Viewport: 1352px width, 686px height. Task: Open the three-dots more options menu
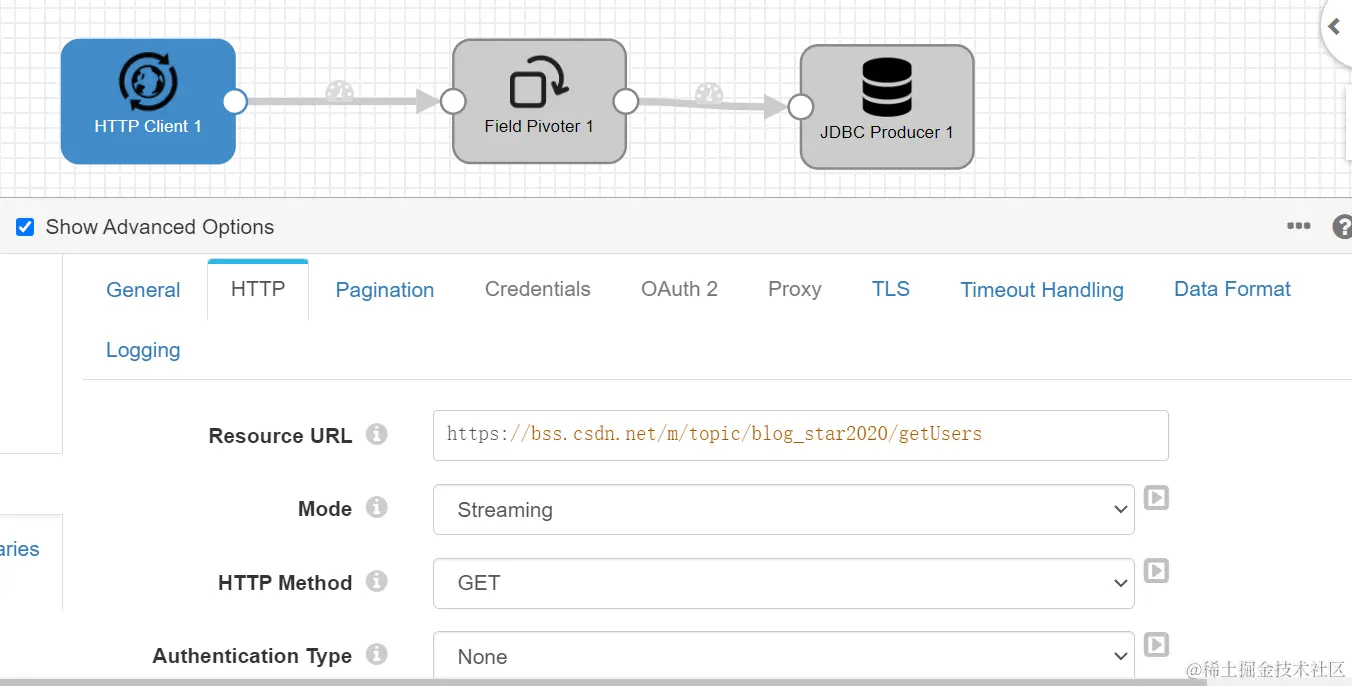tap(1298, 226)
